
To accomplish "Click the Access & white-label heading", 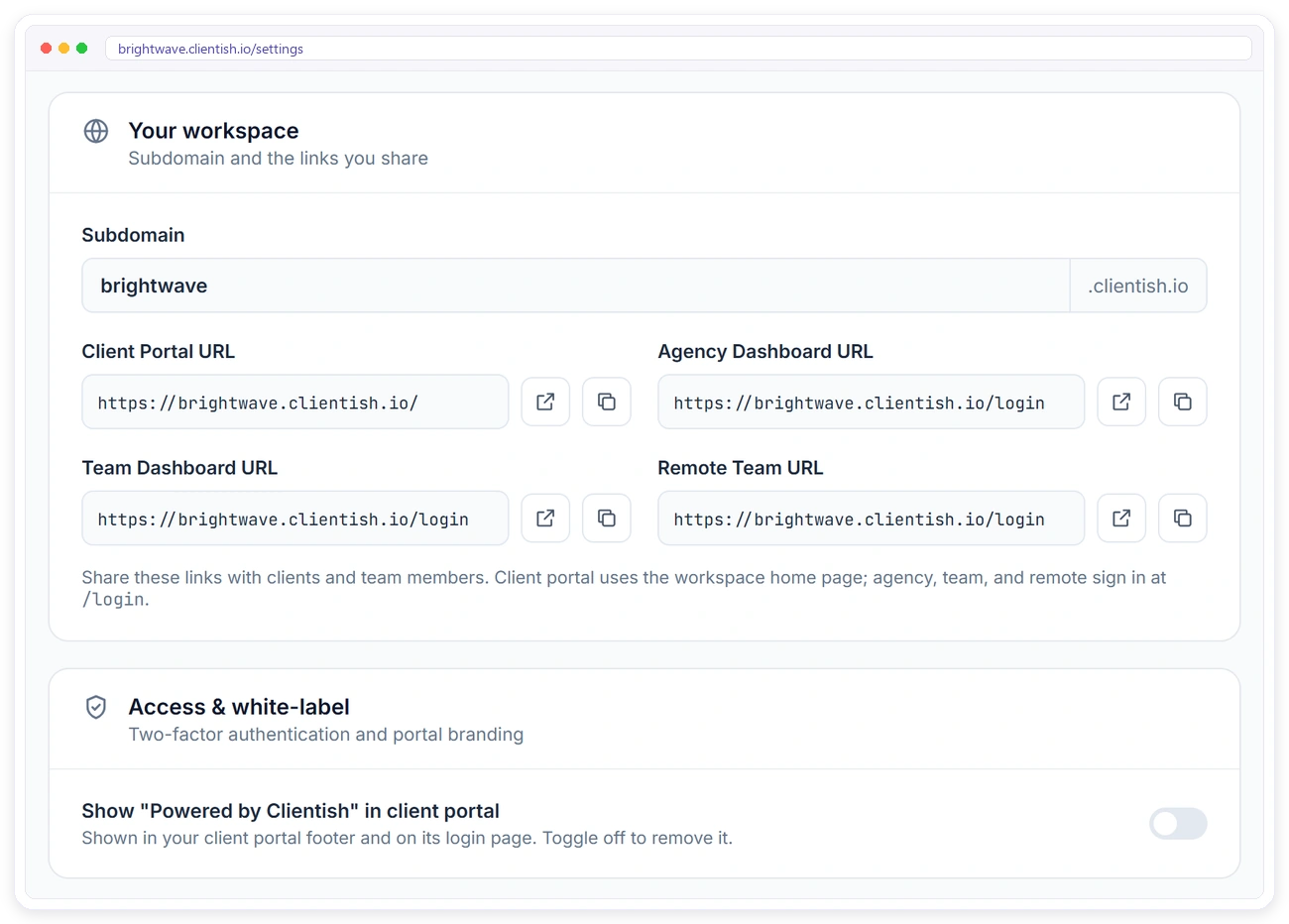I will click(x=239, y=707).
